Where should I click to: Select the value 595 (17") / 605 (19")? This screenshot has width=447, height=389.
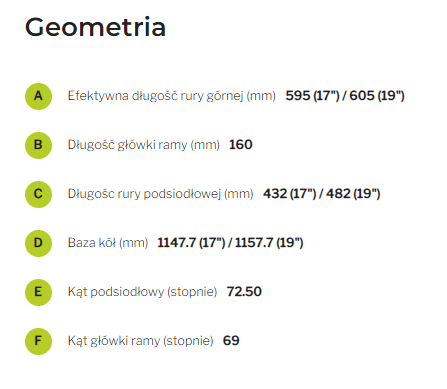click(x=345, y=96)
